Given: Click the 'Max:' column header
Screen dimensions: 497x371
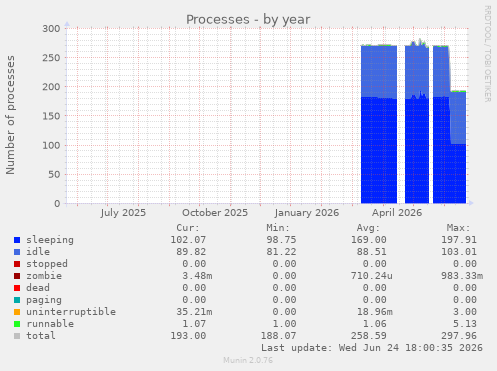Looking at the screenshot, I should [459, 228].
